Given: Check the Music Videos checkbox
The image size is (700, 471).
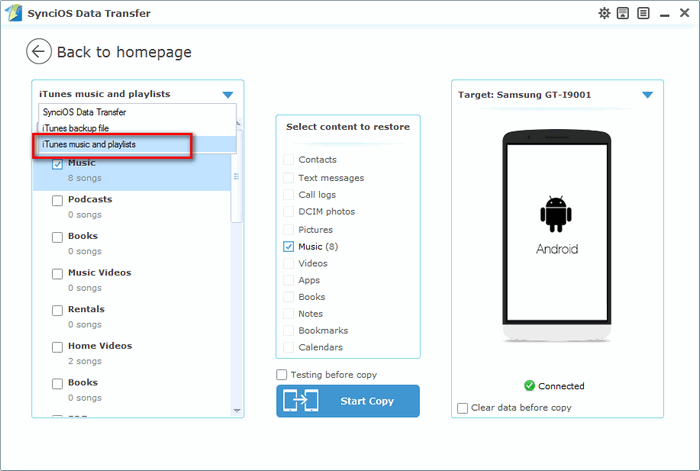Looking at the screenshot, I should 57,274.
